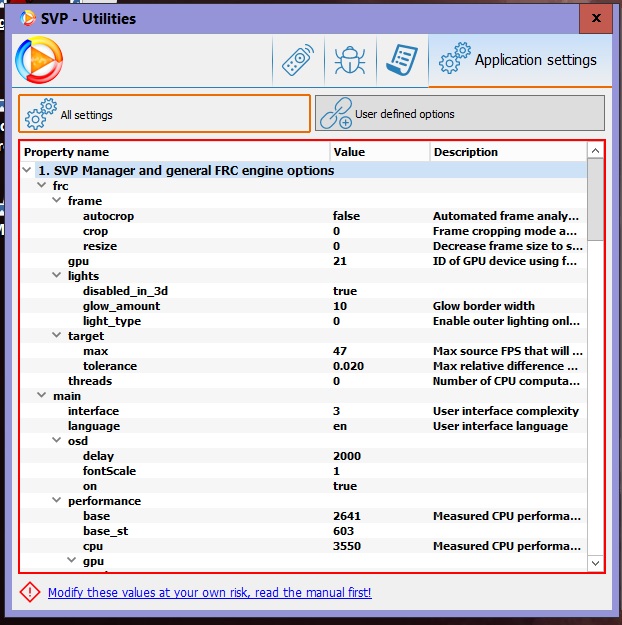Collapse the osd tree node

pyautogui.click(x=57, y=440)
